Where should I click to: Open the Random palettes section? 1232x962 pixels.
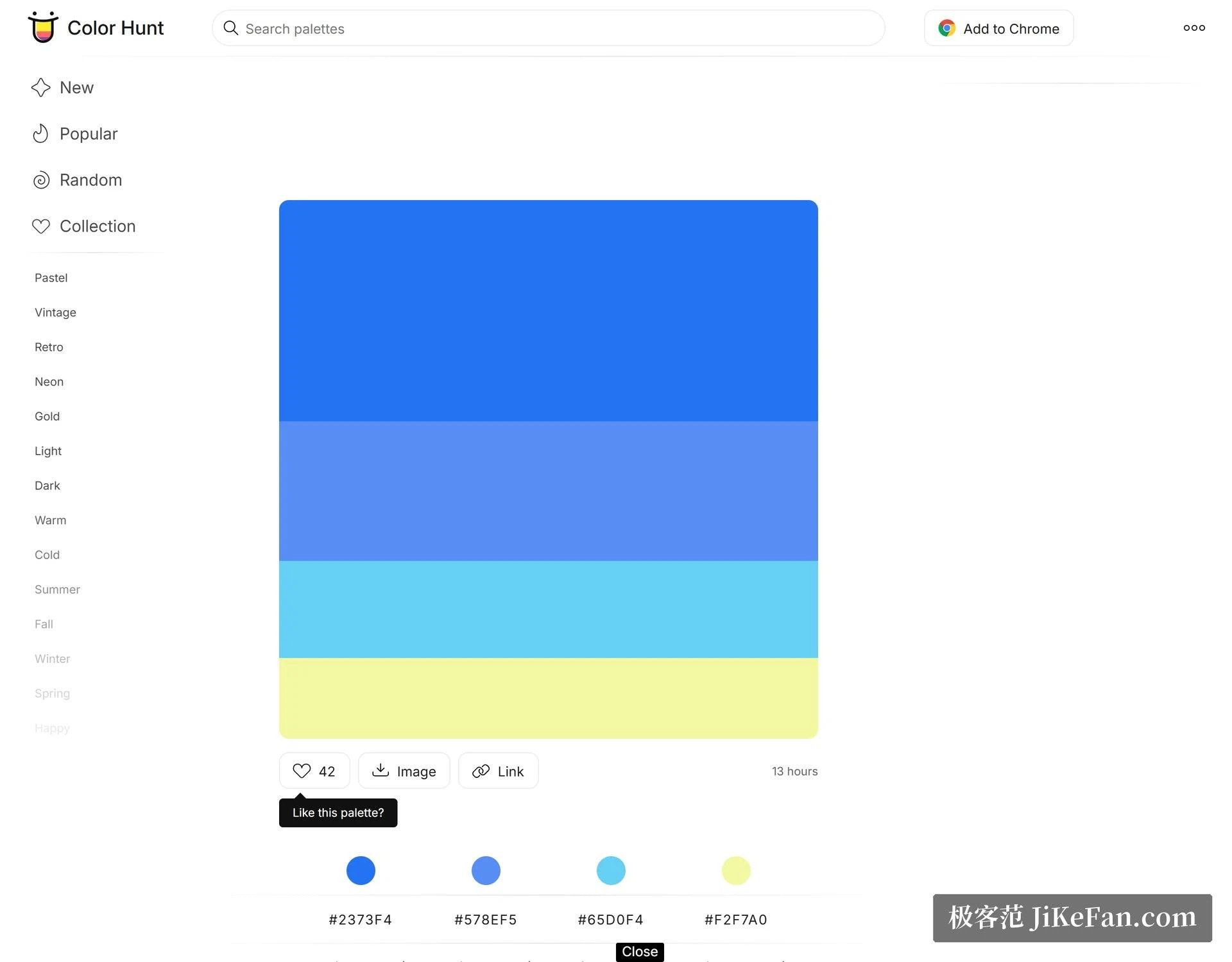click(90, 180)
